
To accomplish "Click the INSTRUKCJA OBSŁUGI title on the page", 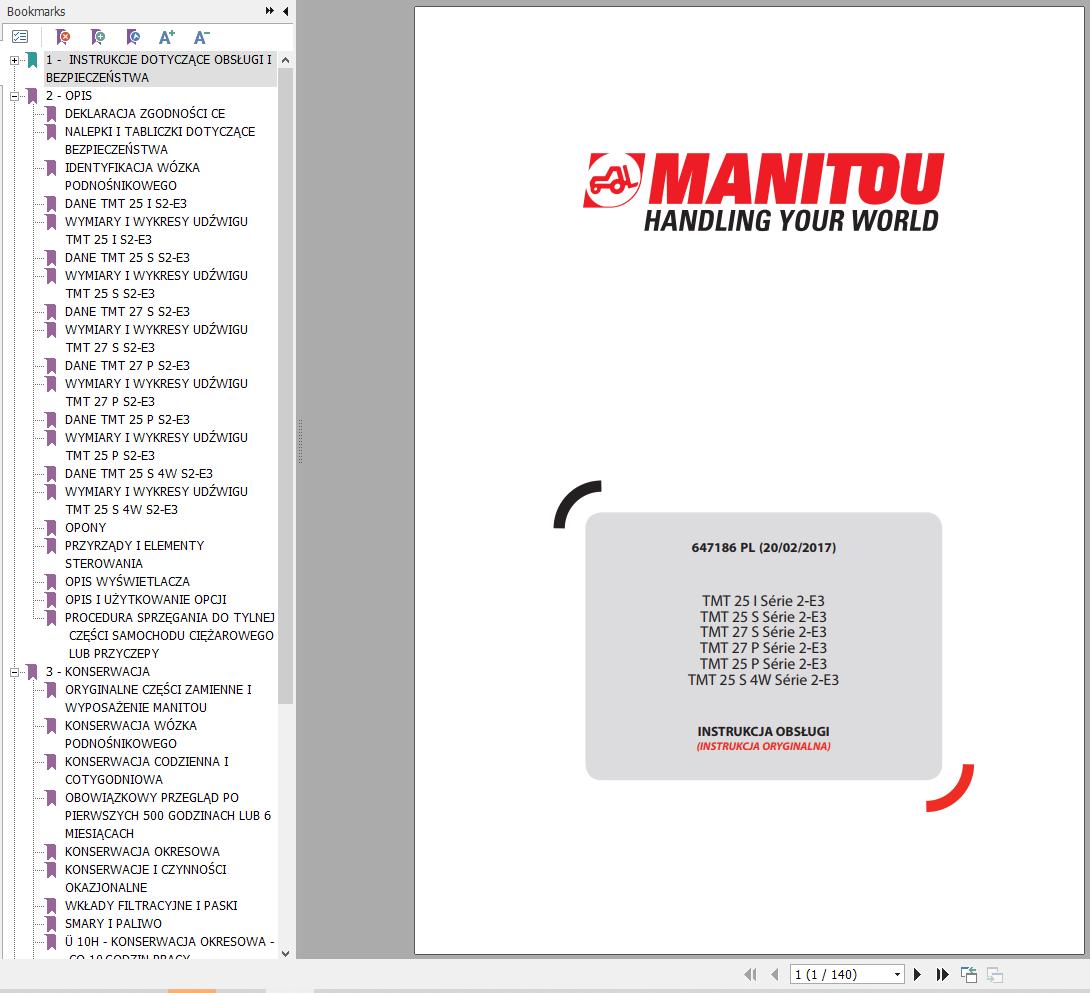I will 763,732.
